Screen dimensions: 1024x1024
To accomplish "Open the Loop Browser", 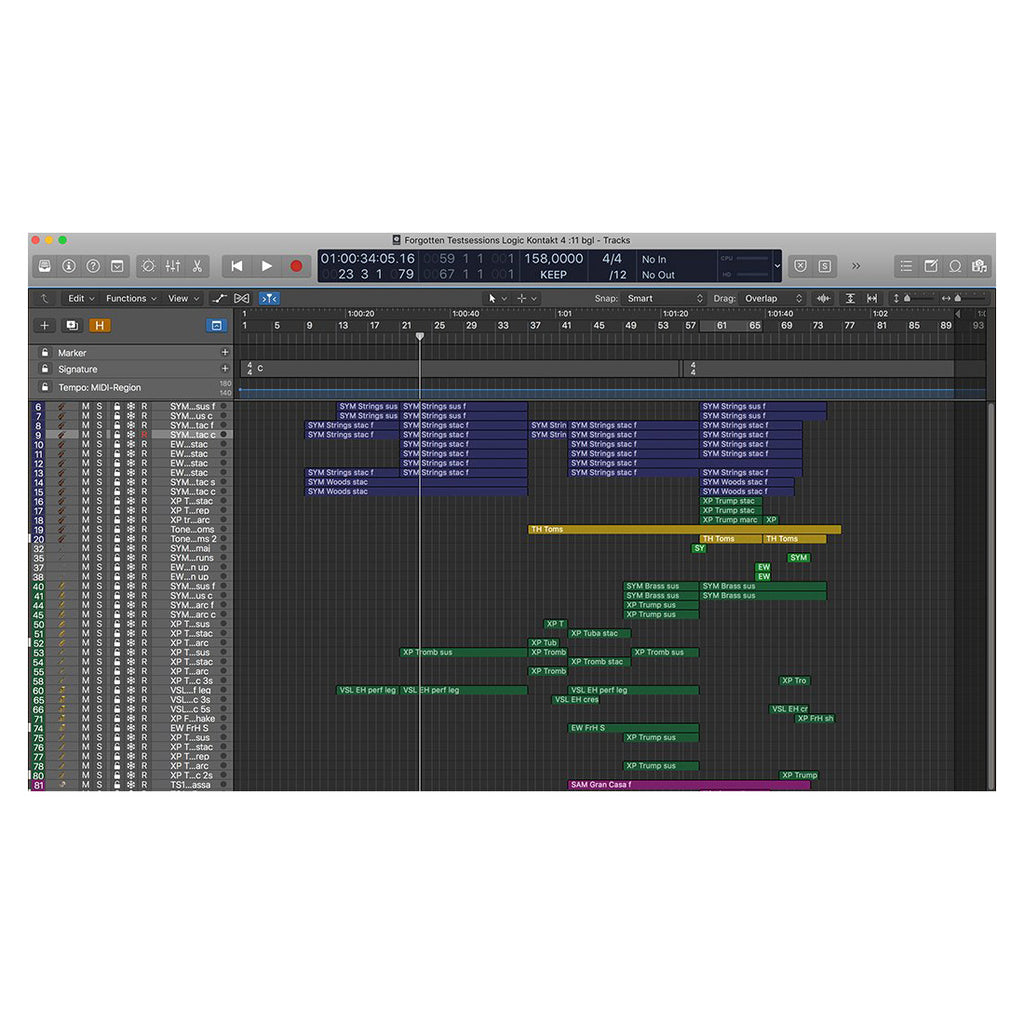I will point(955,266).
